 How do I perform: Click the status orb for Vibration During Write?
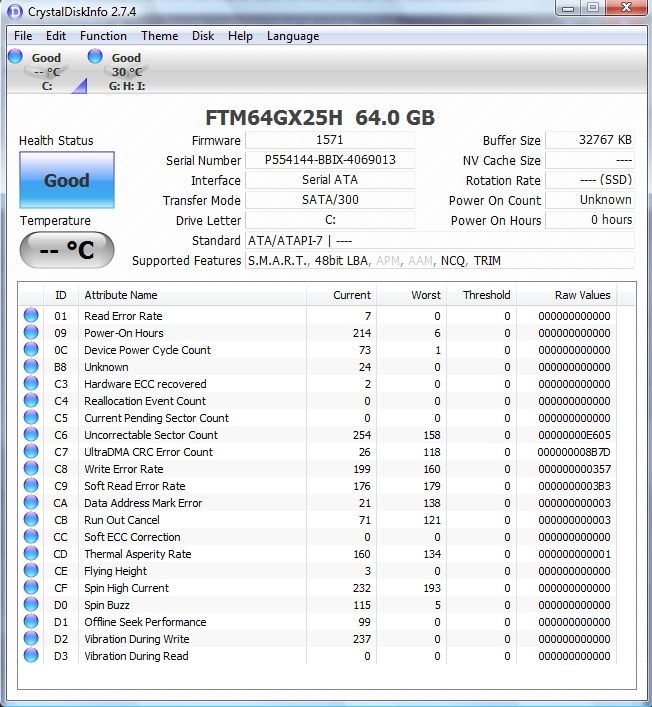[31, 638]
